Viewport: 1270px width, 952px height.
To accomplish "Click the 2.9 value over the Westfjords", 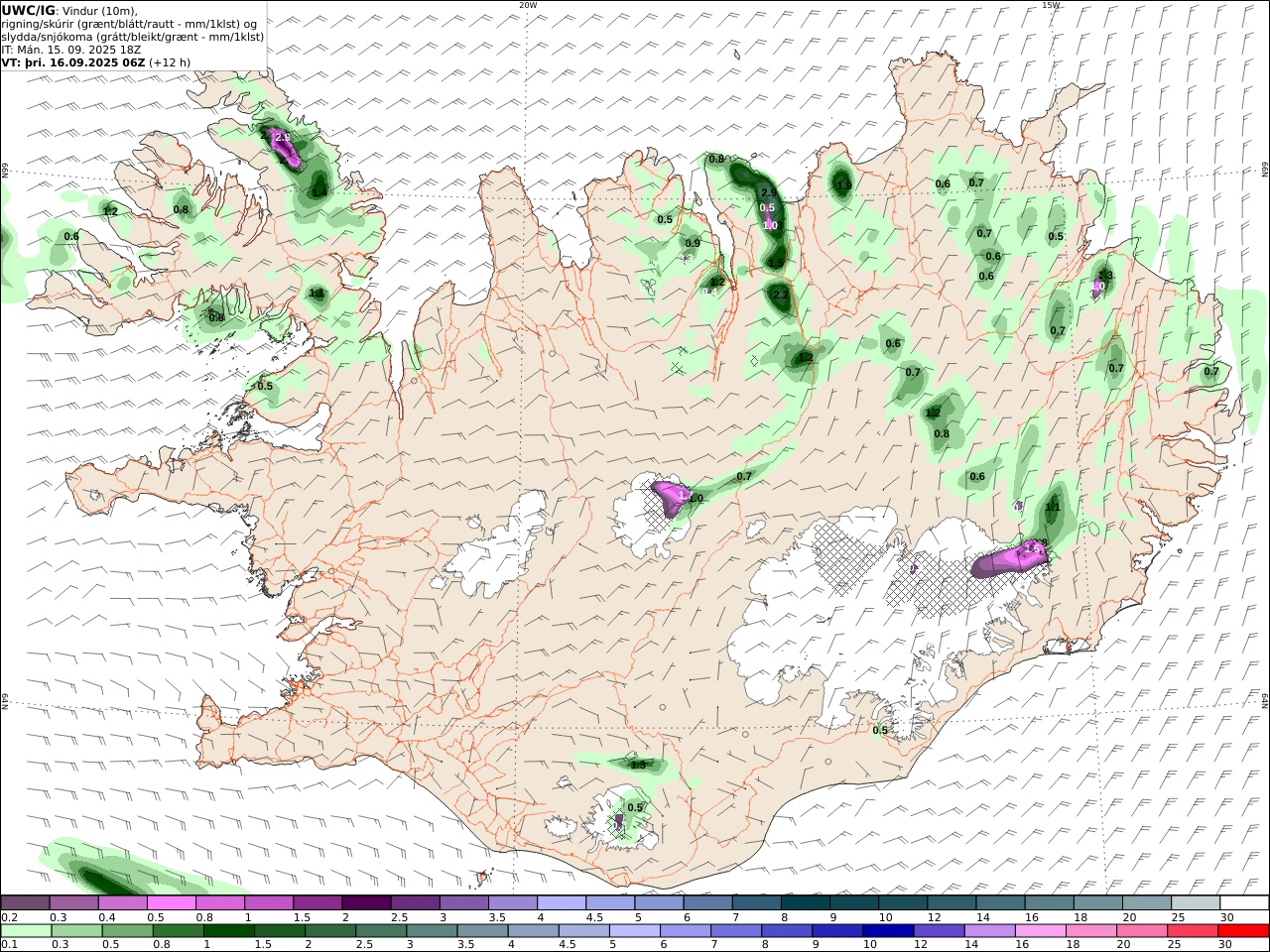I will coord(282,137).
